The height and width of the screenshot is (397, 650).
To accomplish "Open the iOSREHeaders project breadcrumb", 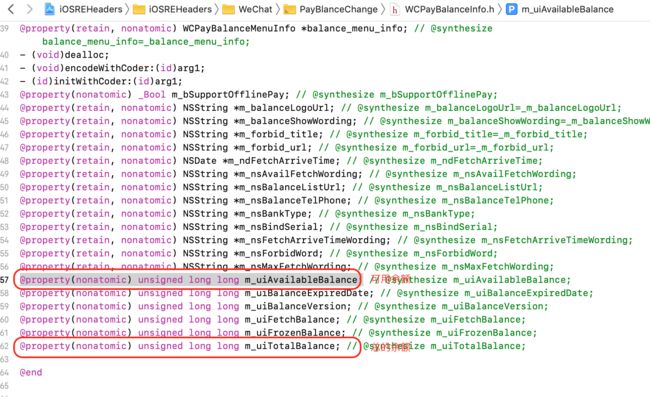I will click(x=91, y=9).
